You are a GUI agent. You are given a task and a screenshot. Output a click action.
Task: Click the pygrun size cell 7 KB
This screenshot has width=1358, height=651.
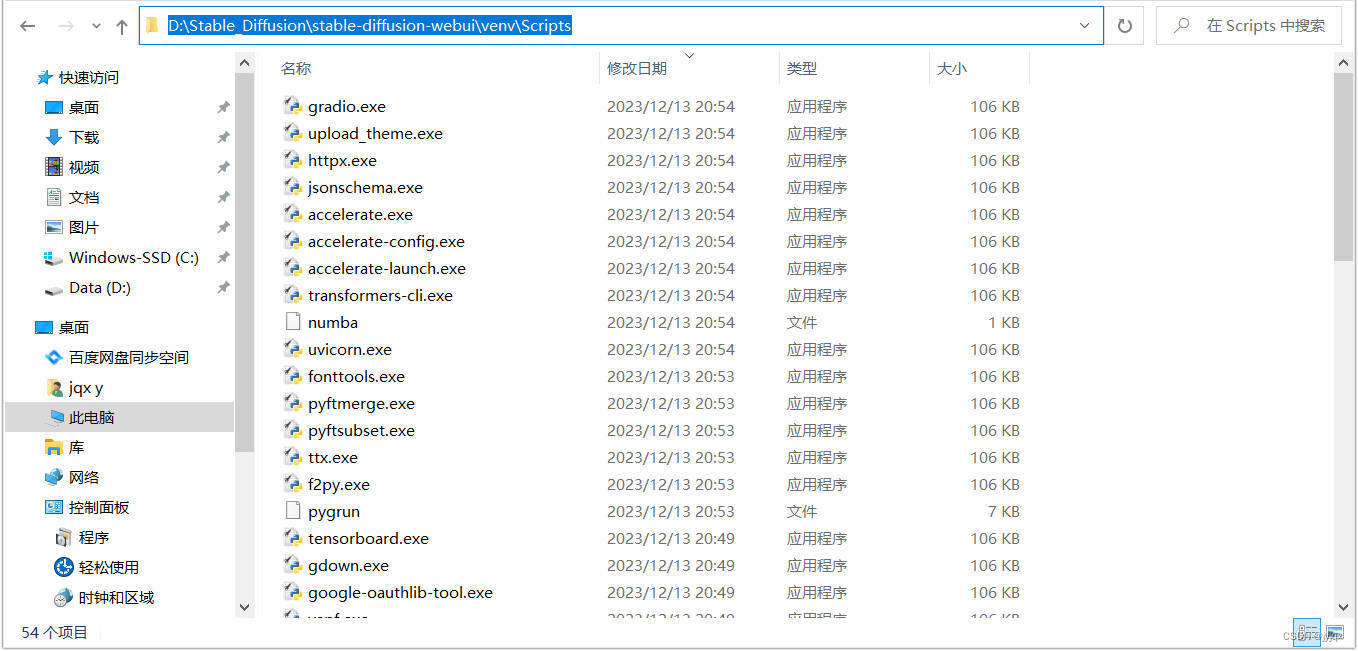(1003, 511)
